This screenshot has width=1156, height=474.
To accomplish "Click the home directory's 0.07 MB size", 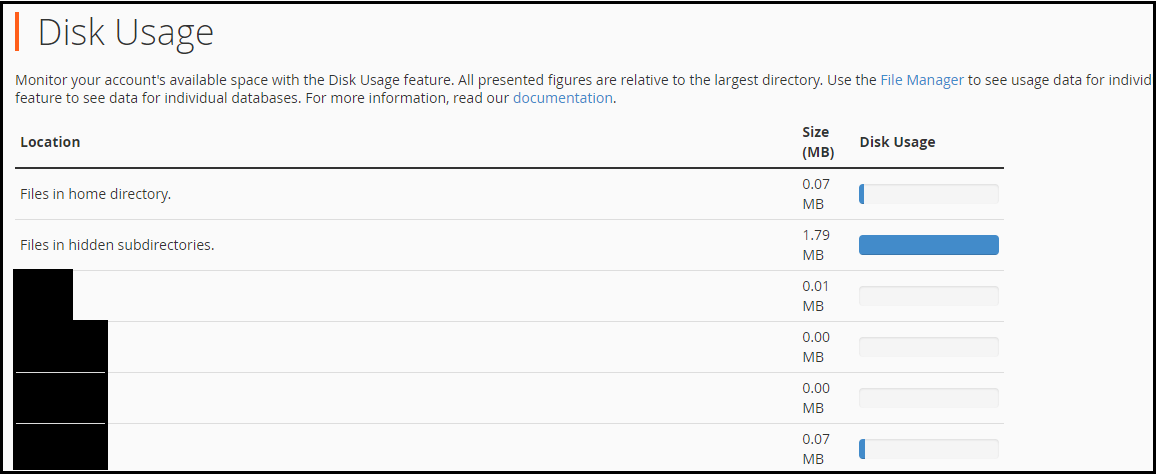I will click(x=815, y=194).
